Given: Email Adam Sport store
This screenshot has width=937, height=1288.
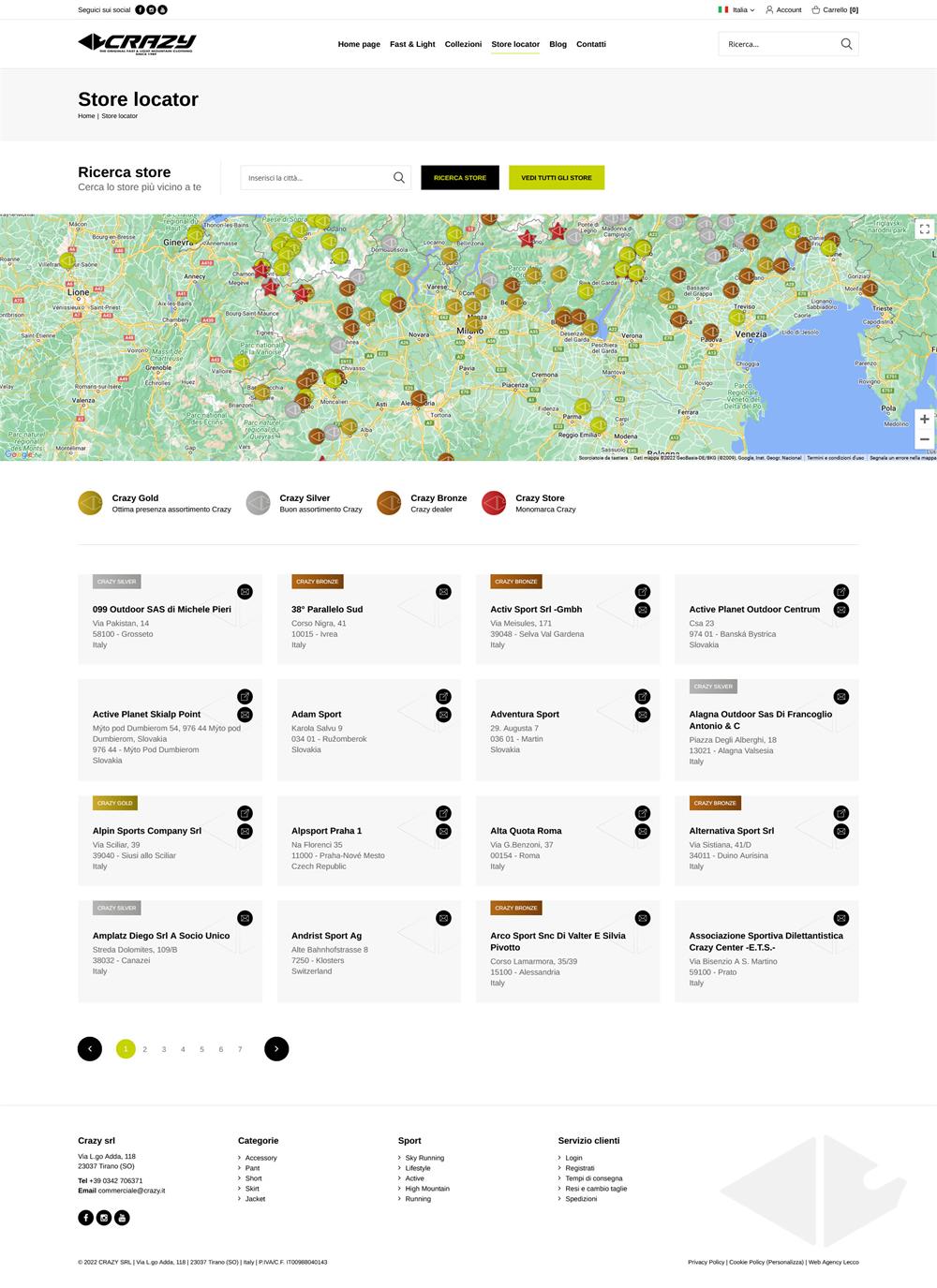Looking at the screenshot, I should pos(443,715).
